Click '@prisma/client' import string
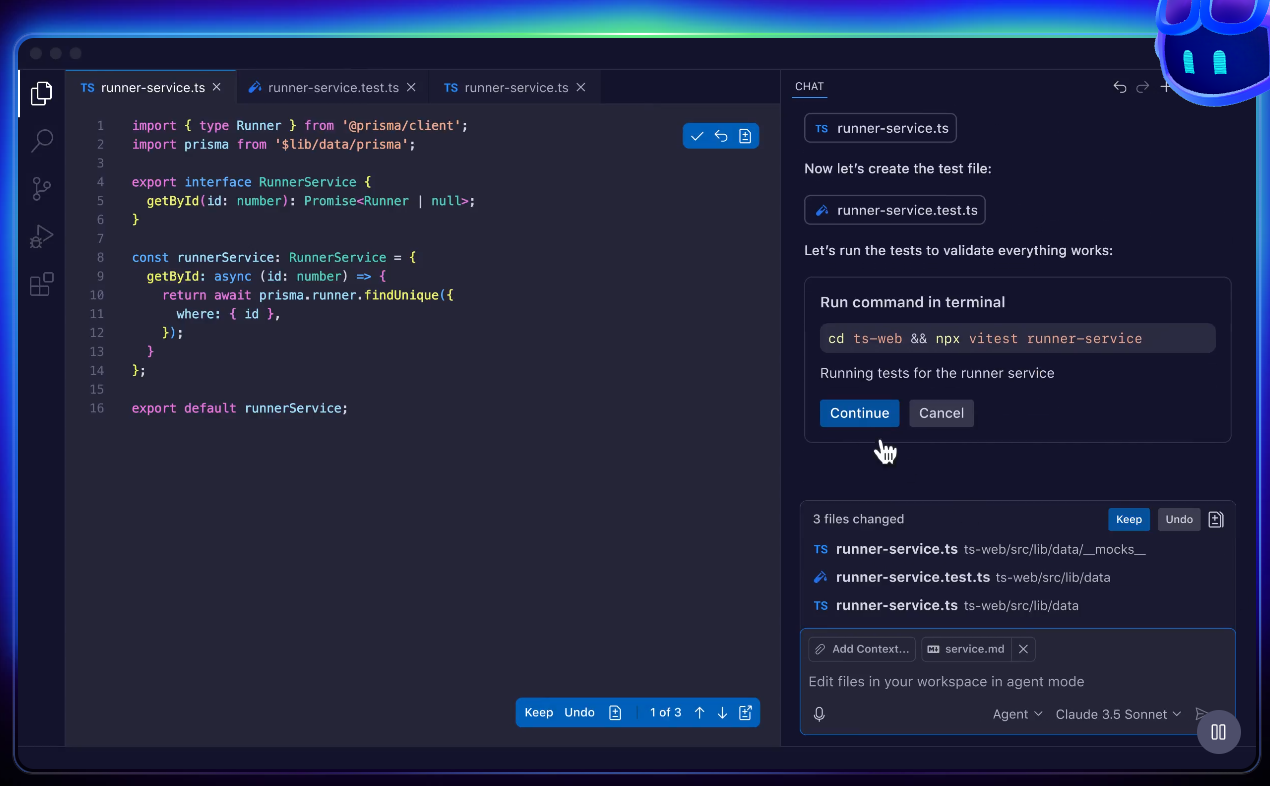Screen dimensions: 1270x786 (402, 126)
